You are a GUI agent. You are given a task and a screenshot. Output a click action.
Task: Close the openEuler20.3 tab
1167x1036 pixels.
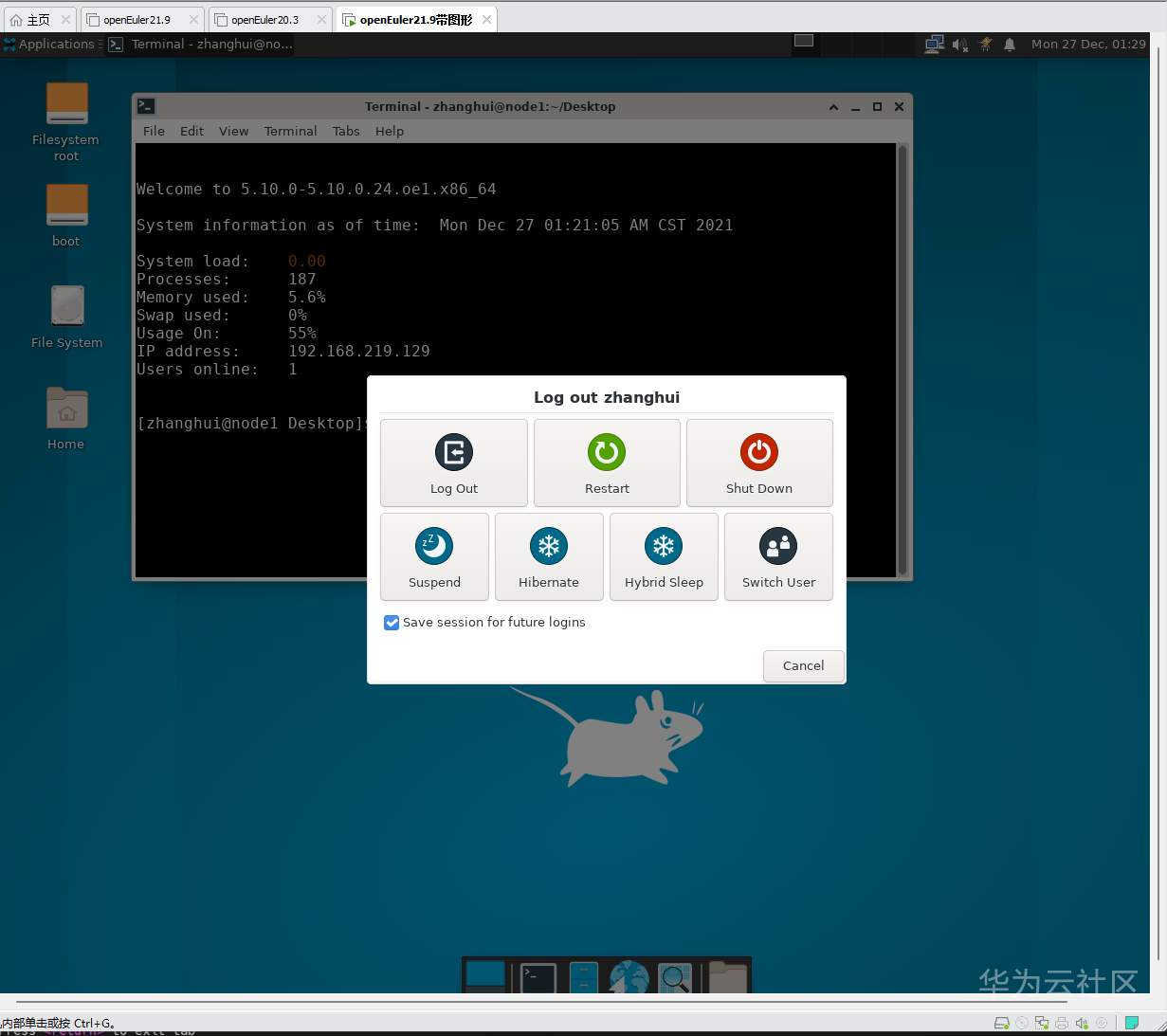tap(321, 19)
